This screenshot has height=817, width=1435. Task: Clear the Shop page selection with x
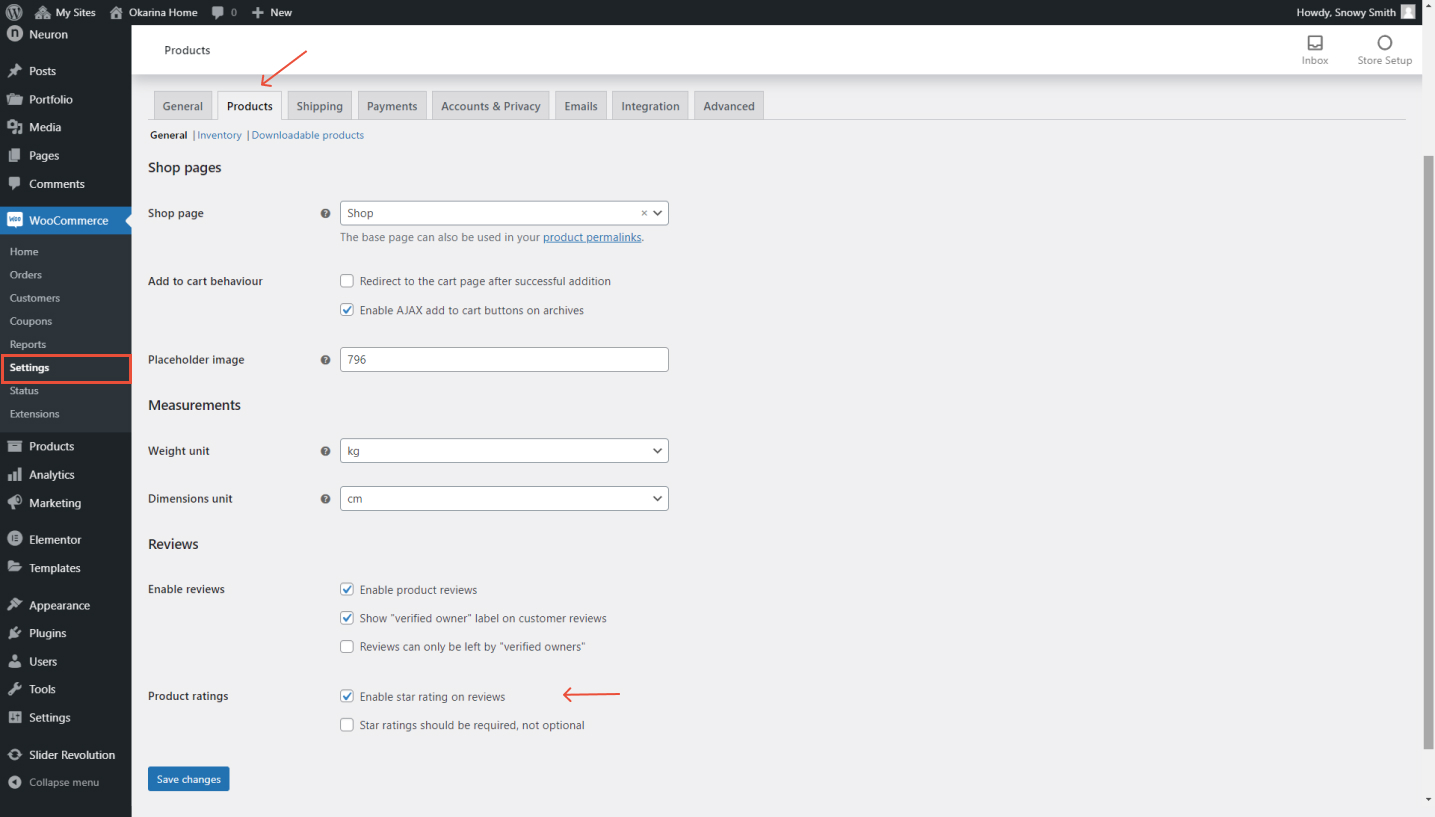pyautogui.click(x=644, y=213)
